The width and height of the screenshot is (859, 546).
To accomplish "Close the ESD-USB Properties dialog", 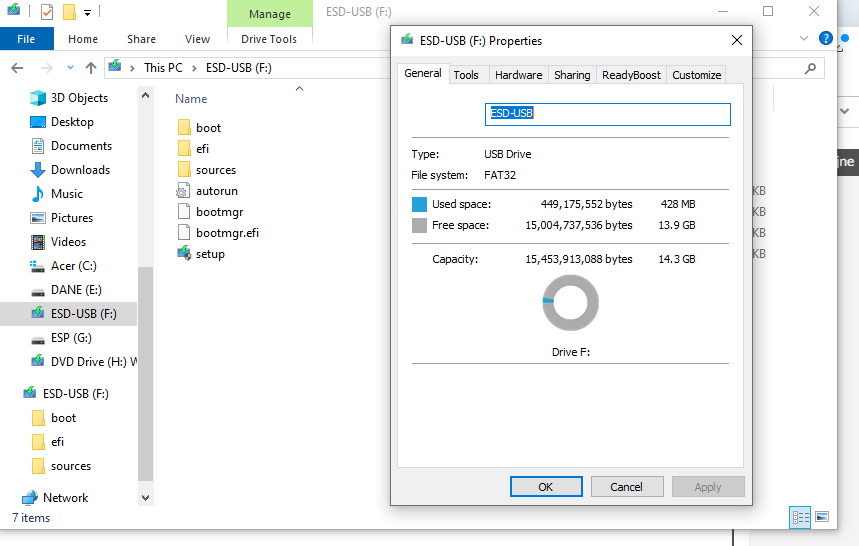I will pyautogui.click(x=737, y=41).
